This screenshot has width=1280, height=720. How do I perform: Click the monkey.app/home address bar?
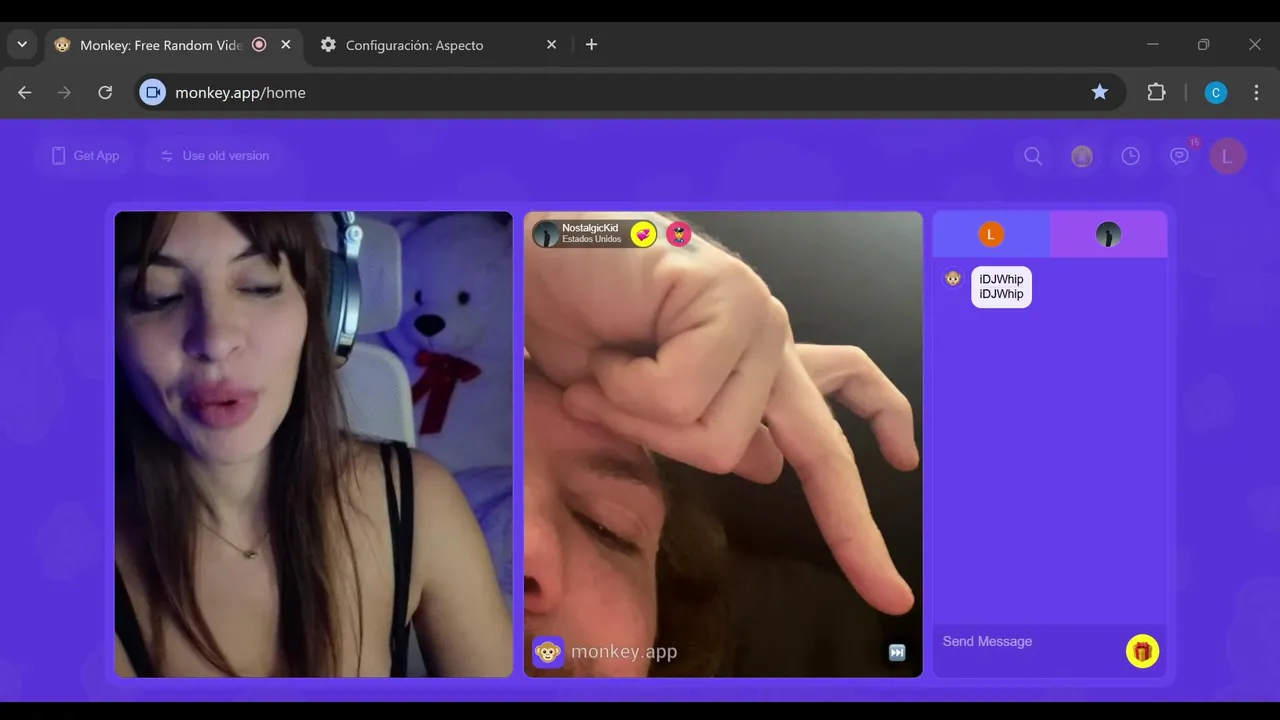point(630,92)
